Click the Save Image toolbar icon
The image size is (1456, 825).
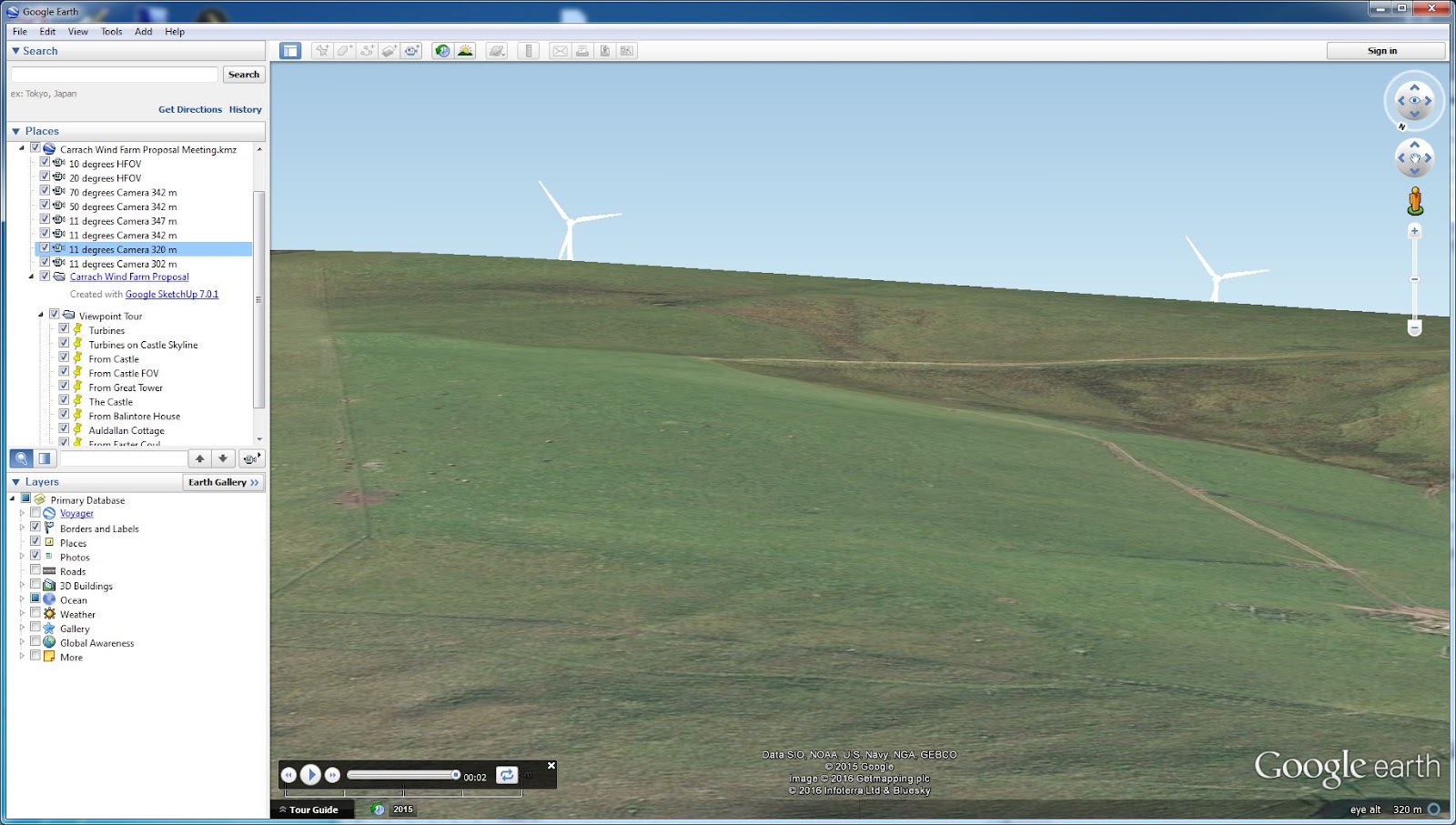pyautogui.click(x=604, y=51)
